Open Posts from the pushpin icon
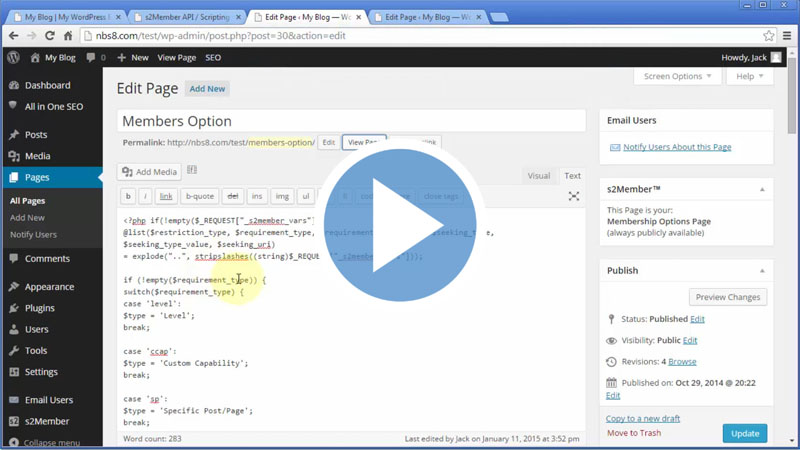800x450 pixels. [x=13, y=135]
